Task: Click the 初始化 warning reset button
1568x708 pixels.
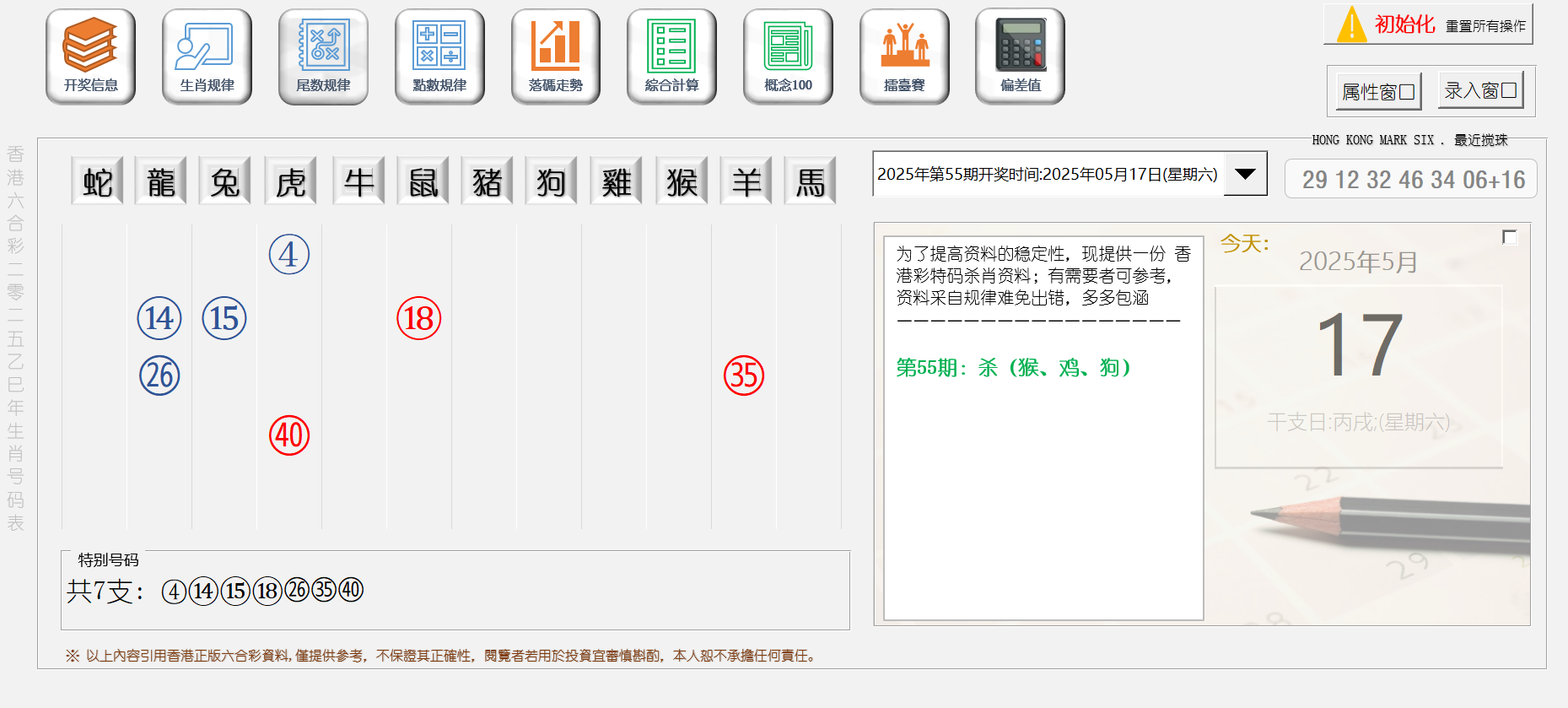Action: pyautogui.click(x=1428, y=24)
